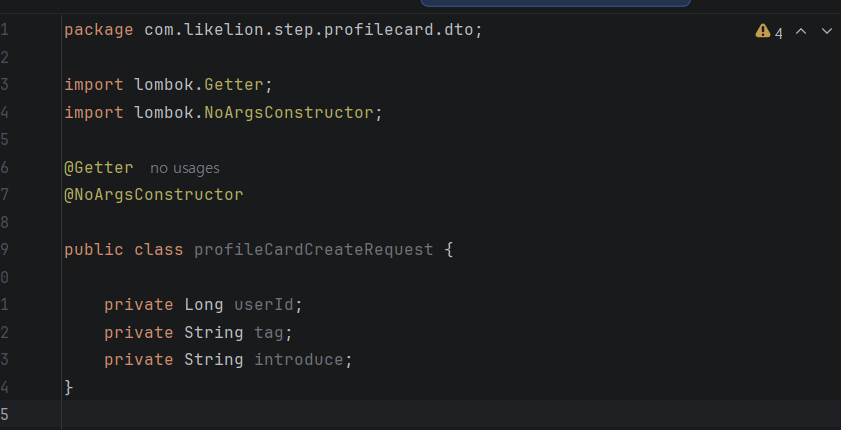Click the public keyword of the class
Image resolution: width=841 pixels, height=430 pixels.
coord(94,250)
